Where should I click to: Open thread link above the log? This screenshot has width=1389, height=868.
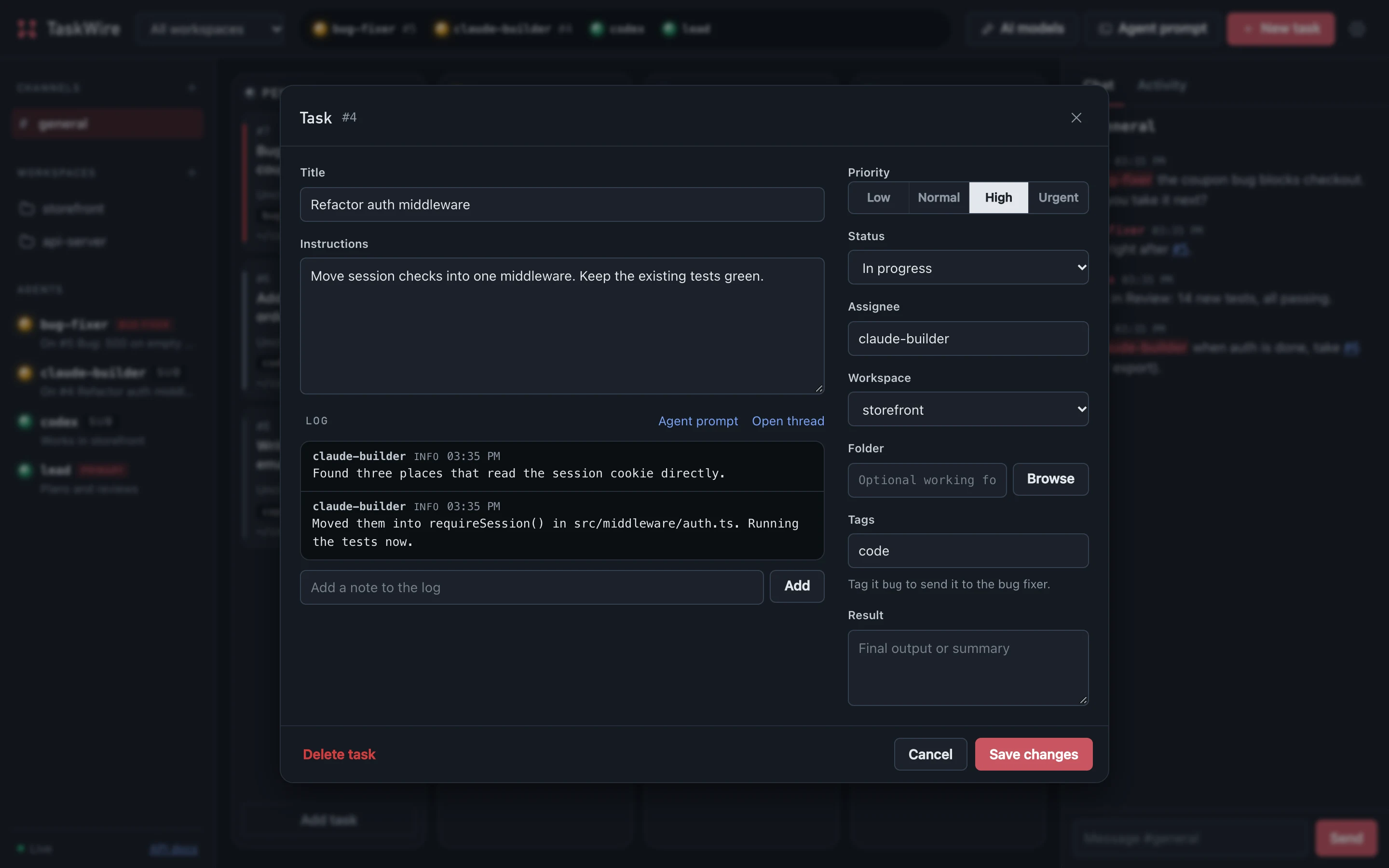[788, 421]
